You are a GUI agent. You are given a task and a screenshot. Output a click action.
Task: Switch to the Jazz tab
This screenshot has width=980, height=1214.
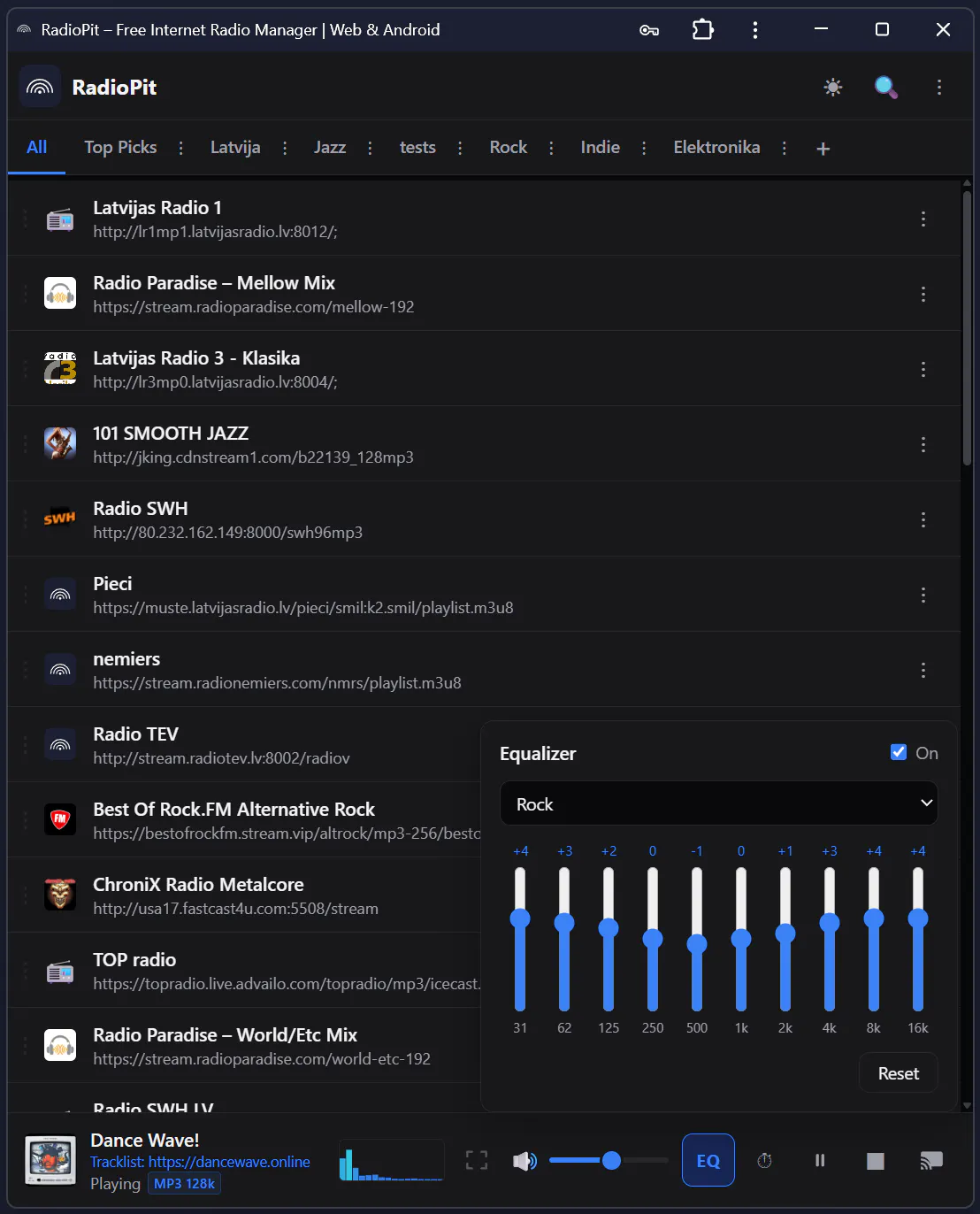pos(330,147)
